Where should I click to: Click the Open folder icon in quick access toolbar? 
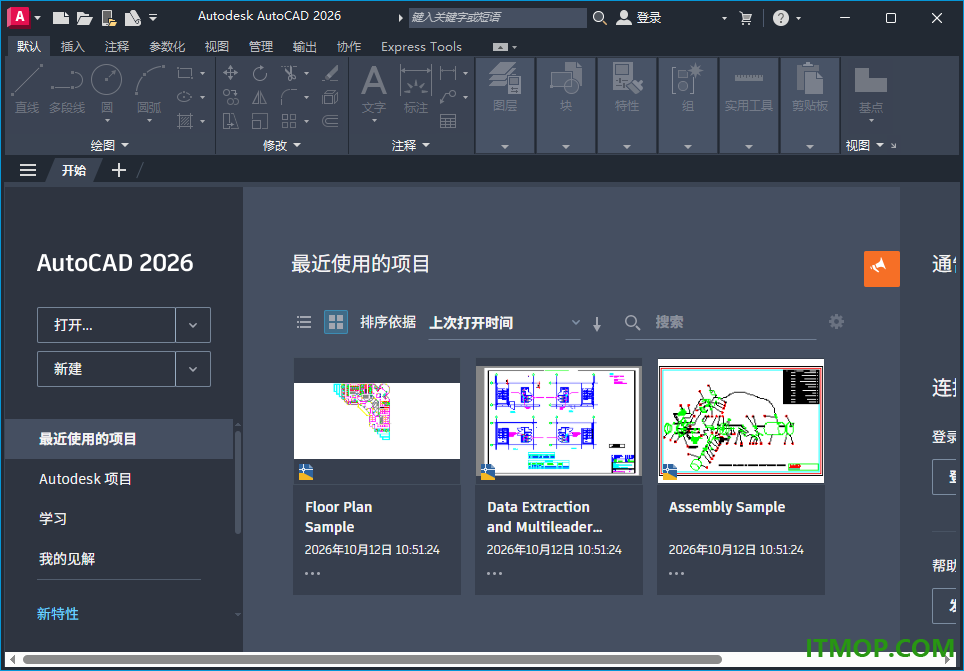click(x=84, y=18)
